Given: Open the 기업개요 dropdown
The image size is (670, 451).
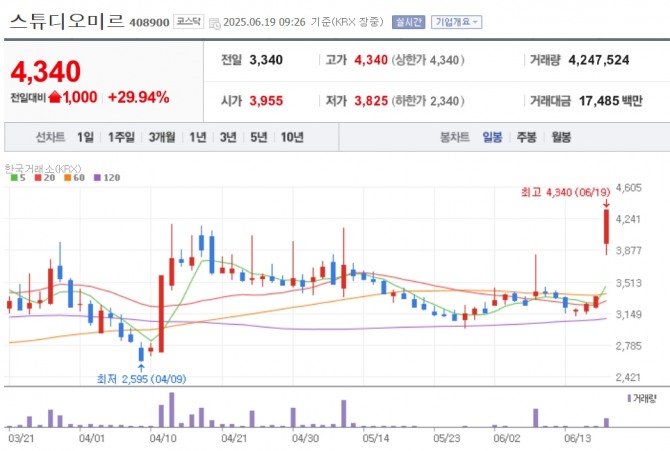Looking at the screenshot, I should click(456, 22).
